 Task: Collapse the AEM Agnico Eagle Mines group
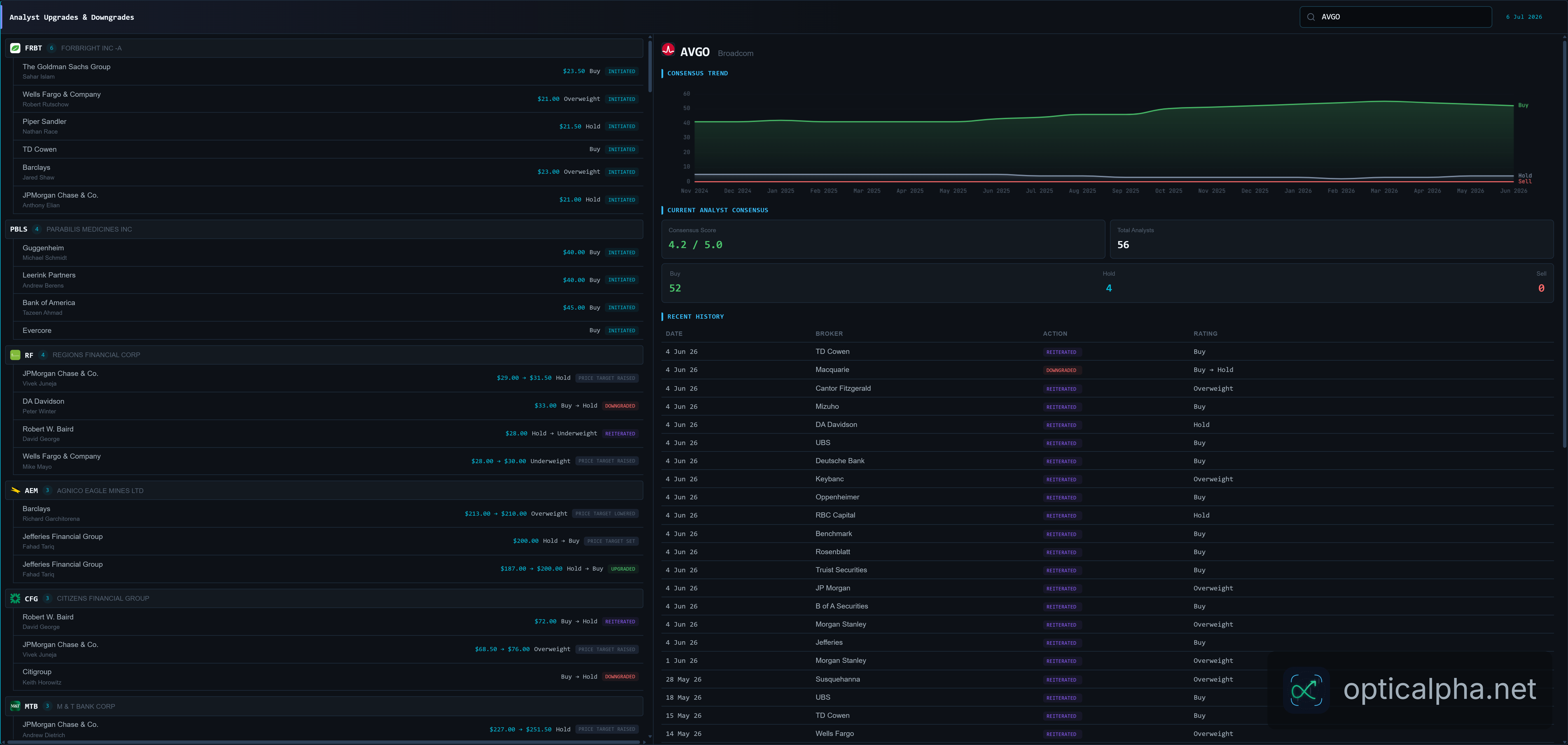pyautogui.click(x=324, y=491)
